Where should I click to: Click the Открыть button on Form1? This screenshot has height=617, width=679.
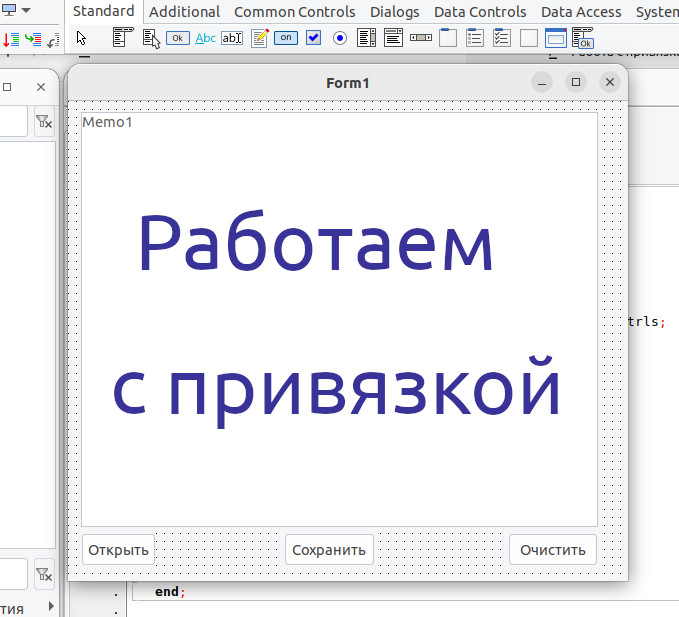coord(118,550)
